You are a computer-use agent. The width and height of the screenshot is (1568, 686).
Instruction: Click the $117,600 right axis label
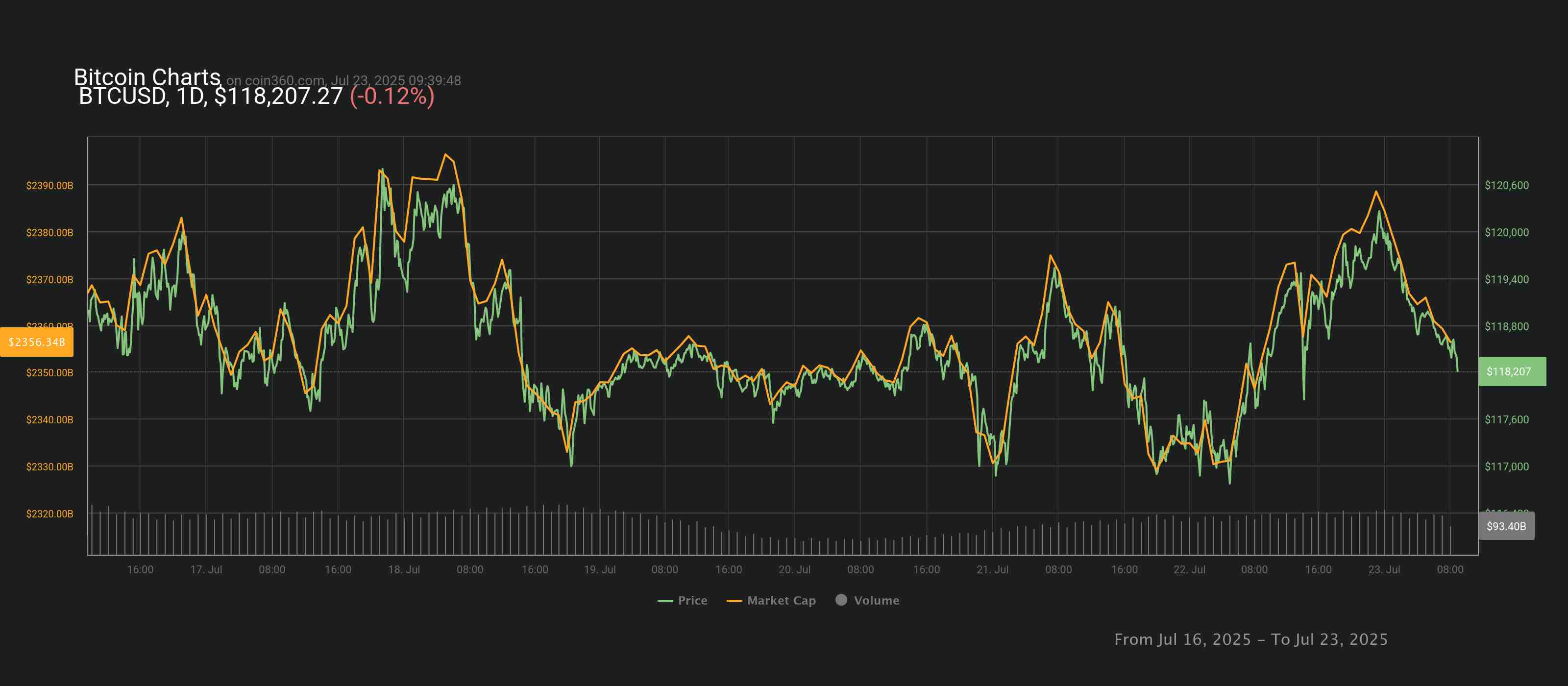tap(1507, 419)
